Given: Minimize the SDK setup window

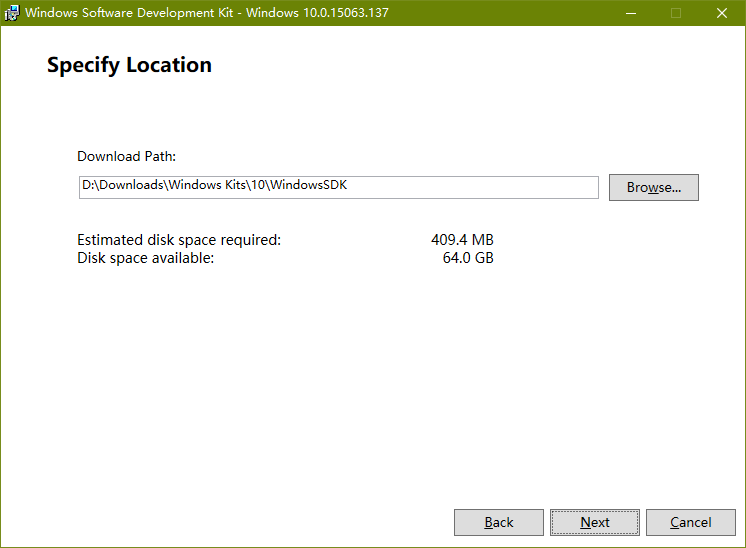Looking at the screenshot, I should pyautogui.click(x=631, y=13).
